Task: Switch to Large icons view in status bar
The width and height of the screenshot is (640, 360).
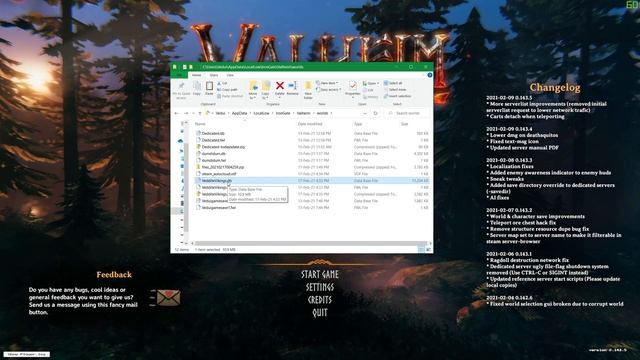Action: [x=428, y=250]
